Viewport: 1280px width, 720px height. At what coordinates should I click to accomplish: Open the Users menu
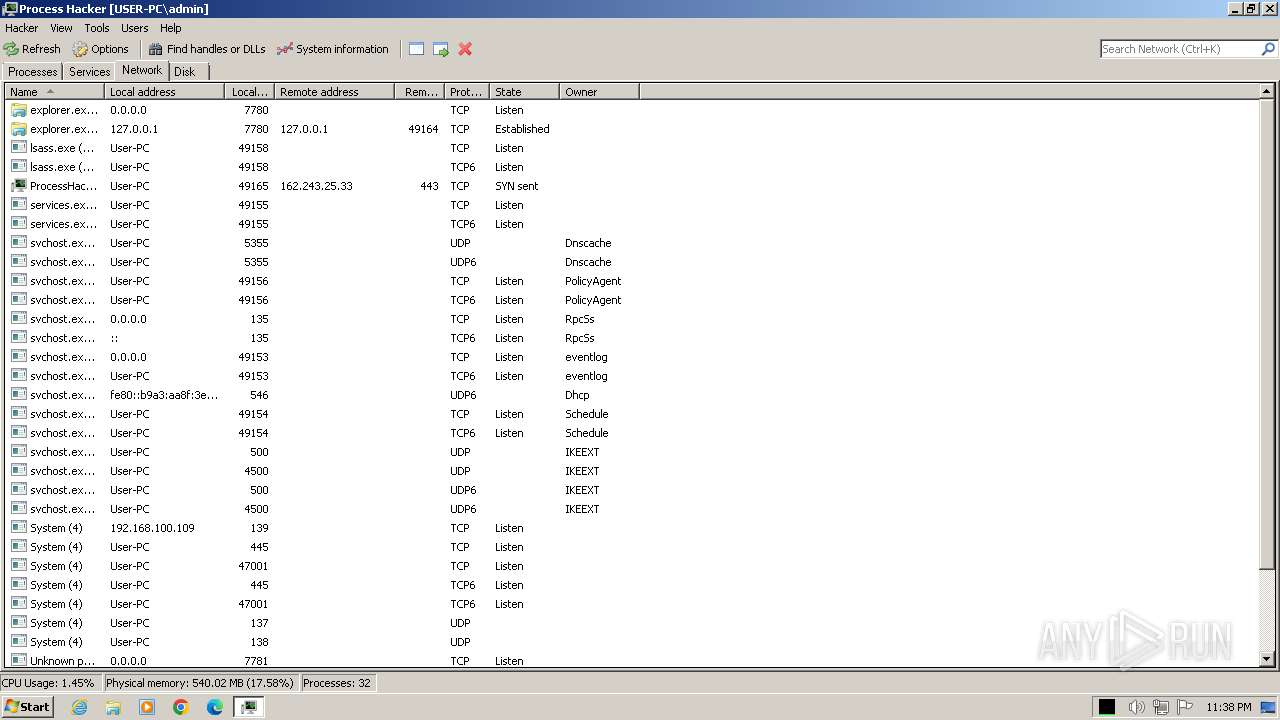coord(134,28)
